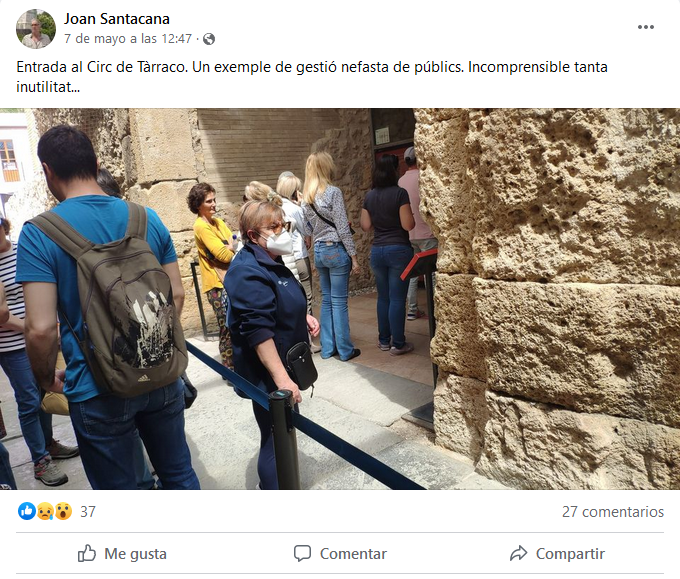Click the share arrow icon
Image resolution: width=680 pixels, height=579 pixels.
coord(518,553)
